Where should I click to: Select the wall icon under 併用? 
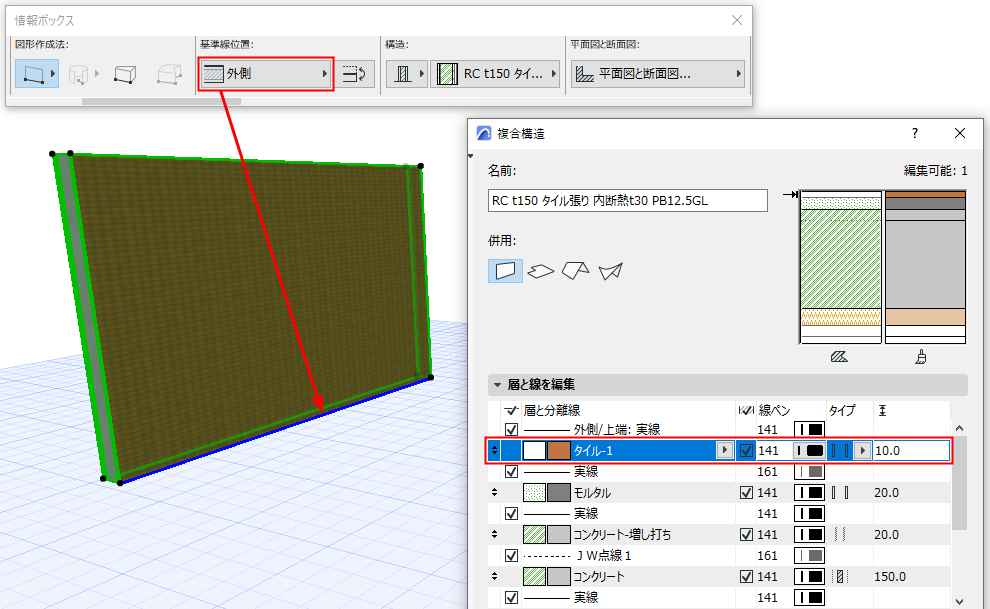[505, 271]
